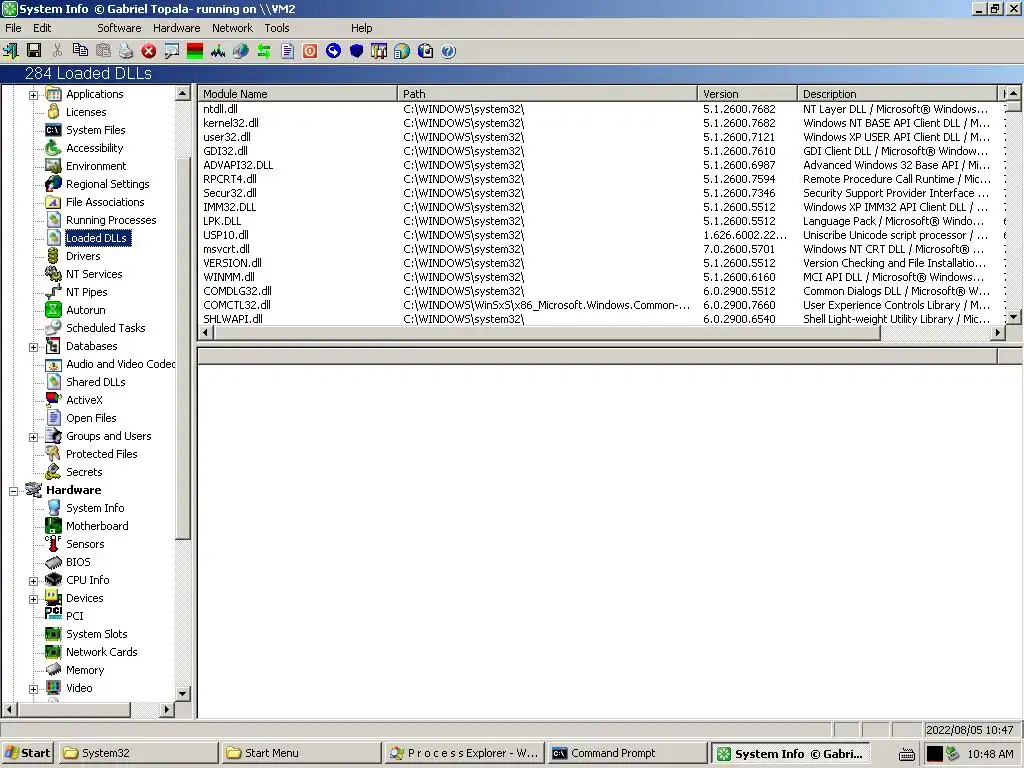Select the Secrets tree item

[84, 472]
